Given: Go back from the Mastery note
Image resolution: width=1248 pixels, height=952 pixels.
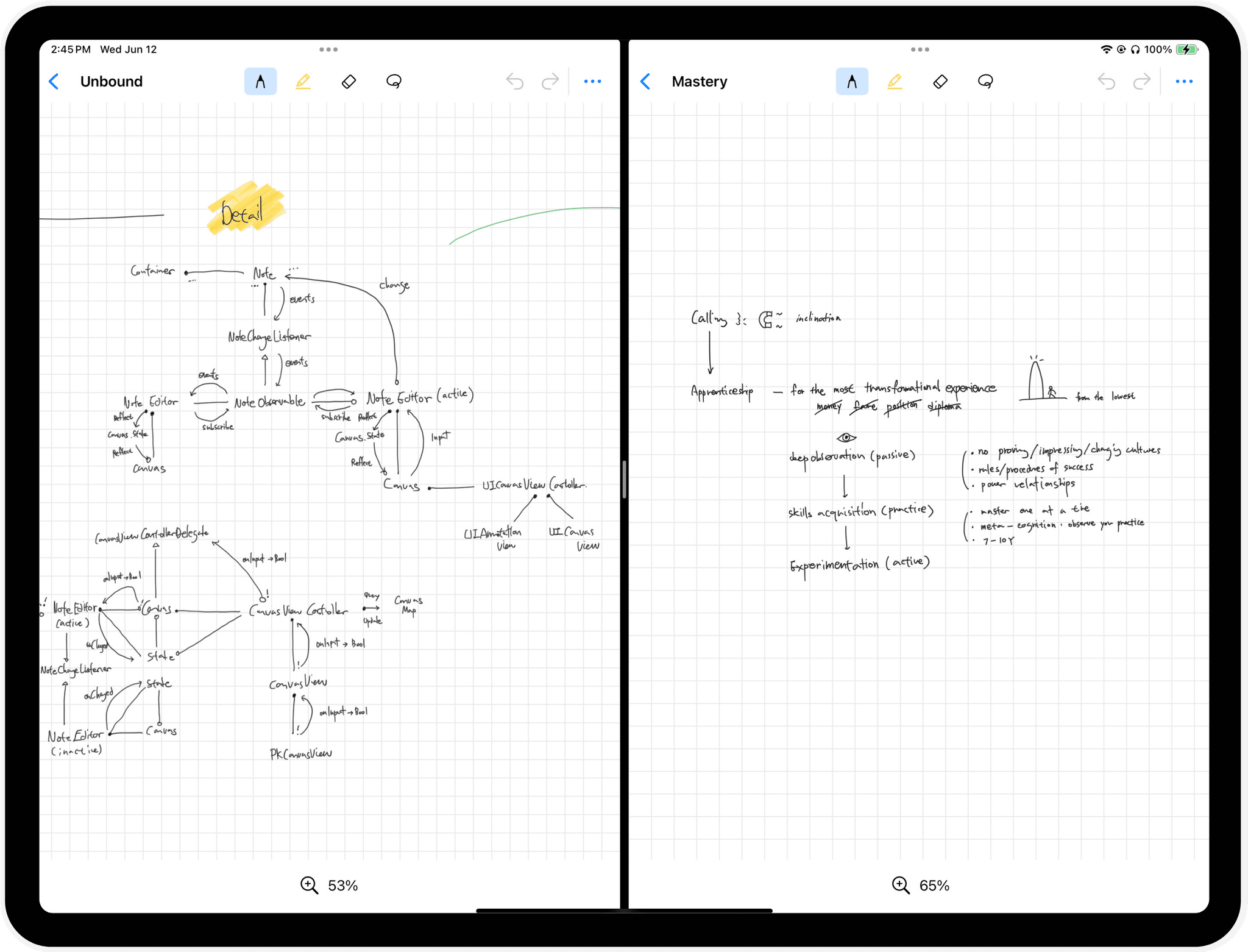Looking at the screenshot, I should tap(646, 82).
